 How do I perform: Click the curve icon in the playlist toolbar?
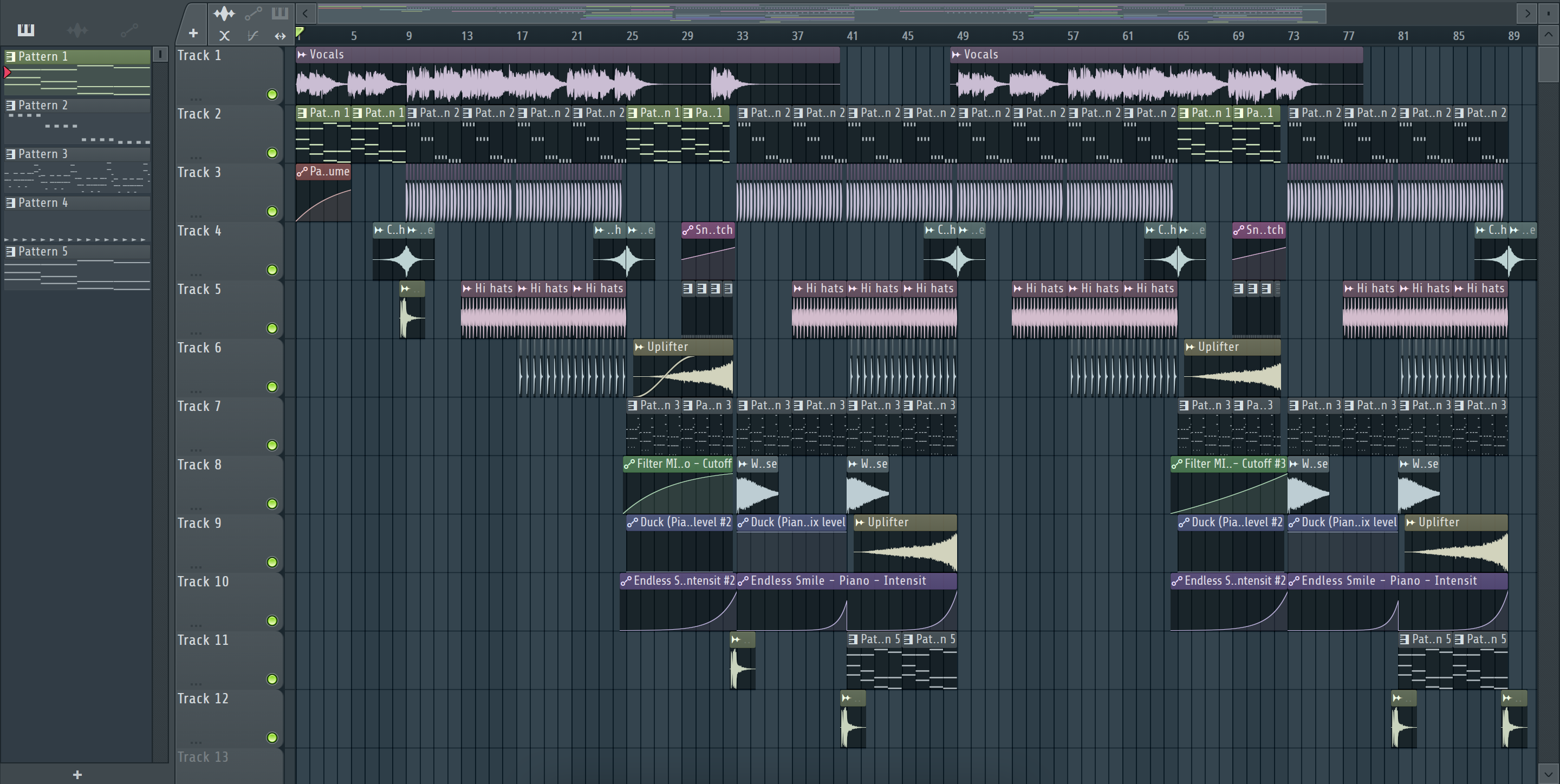pyautogui.click(x=252, y=36)
